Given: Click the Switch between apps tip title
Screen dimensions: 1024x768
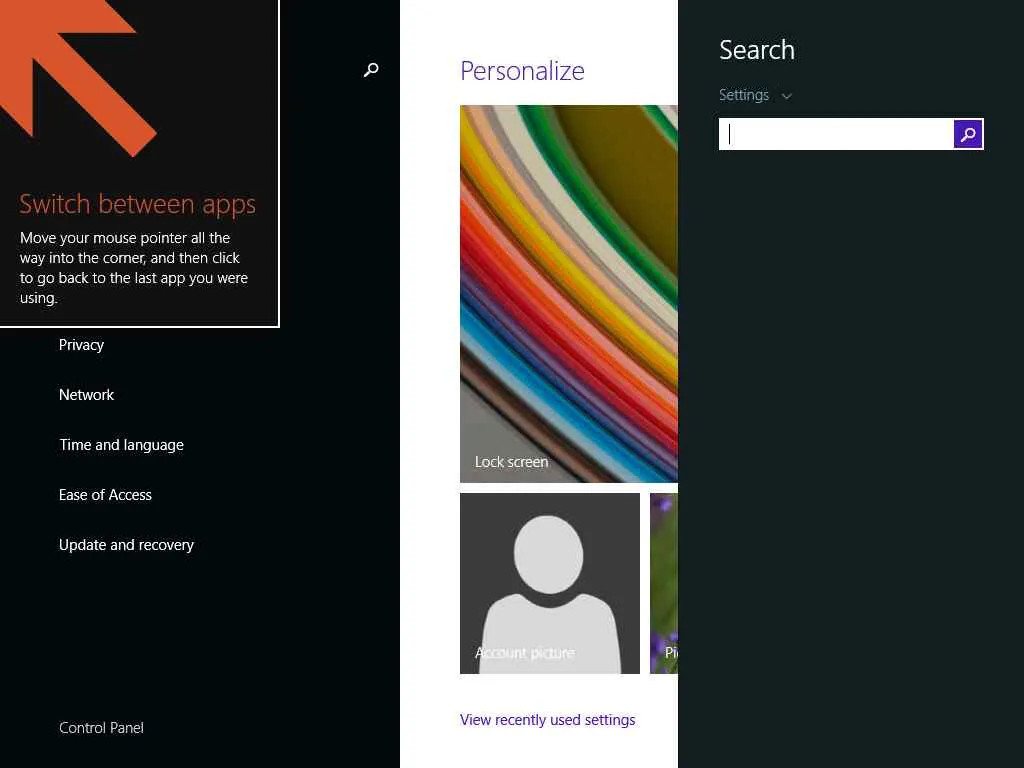Looking at the screenshot, I should [x=137, y=204].
